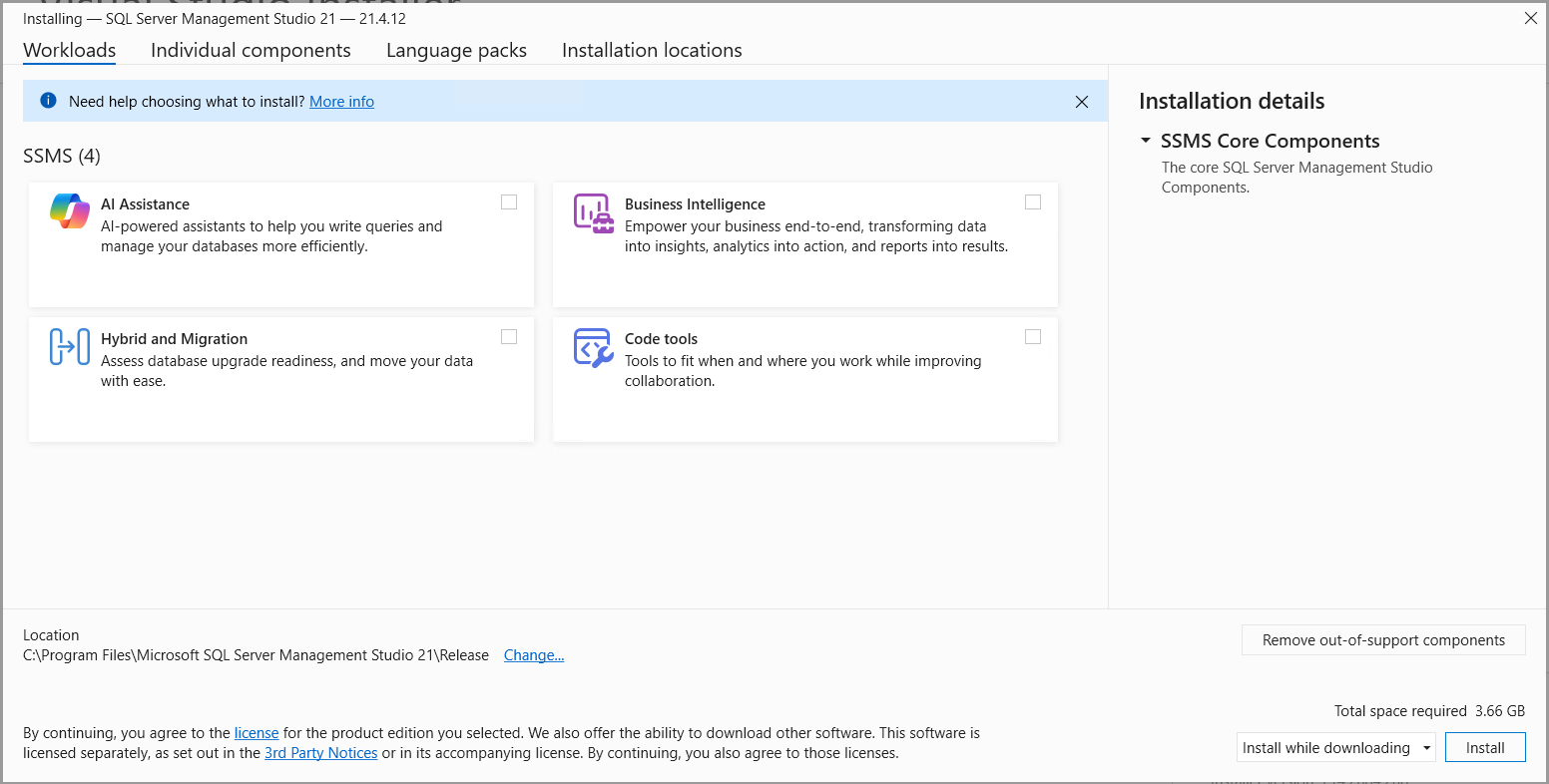1549x784 pixels.
Task: Click the Code tools wrench icon
Action: point(593,347)
